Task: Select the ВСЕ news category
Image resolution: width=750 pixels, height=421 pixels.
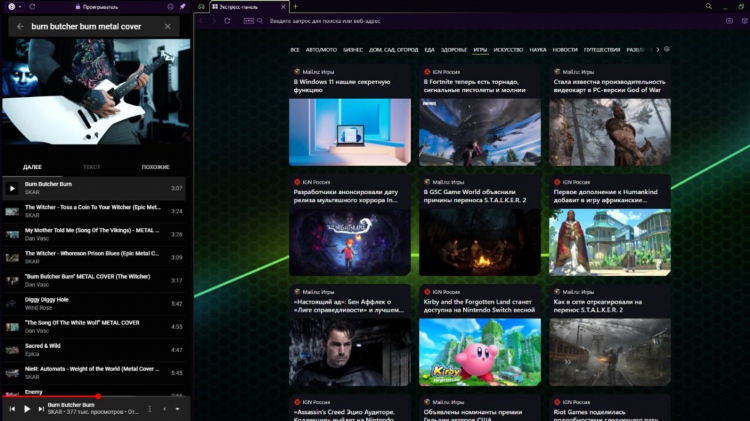Action: click(295, 50)
